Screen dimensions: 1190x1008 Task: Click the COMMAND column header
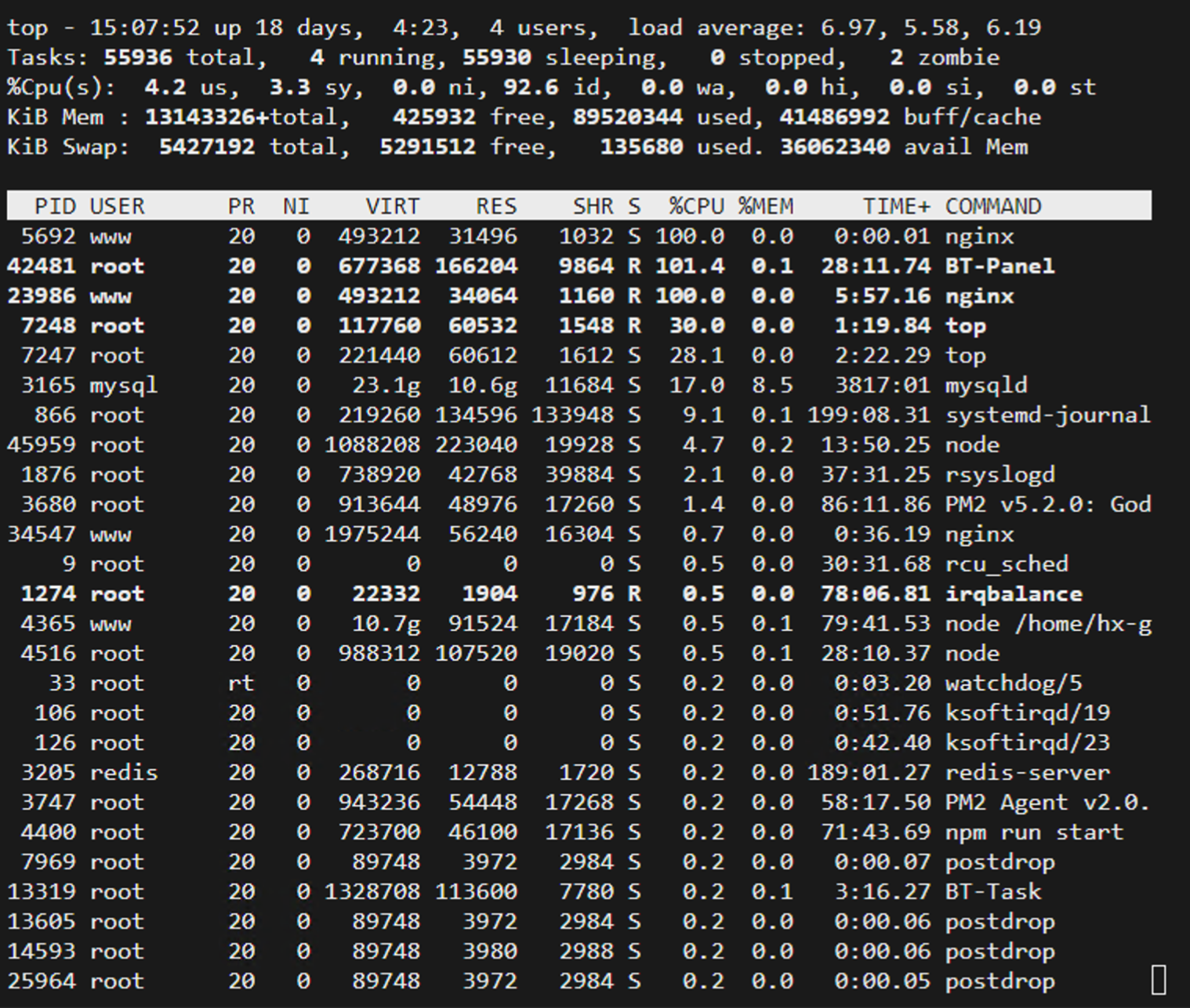993,205
